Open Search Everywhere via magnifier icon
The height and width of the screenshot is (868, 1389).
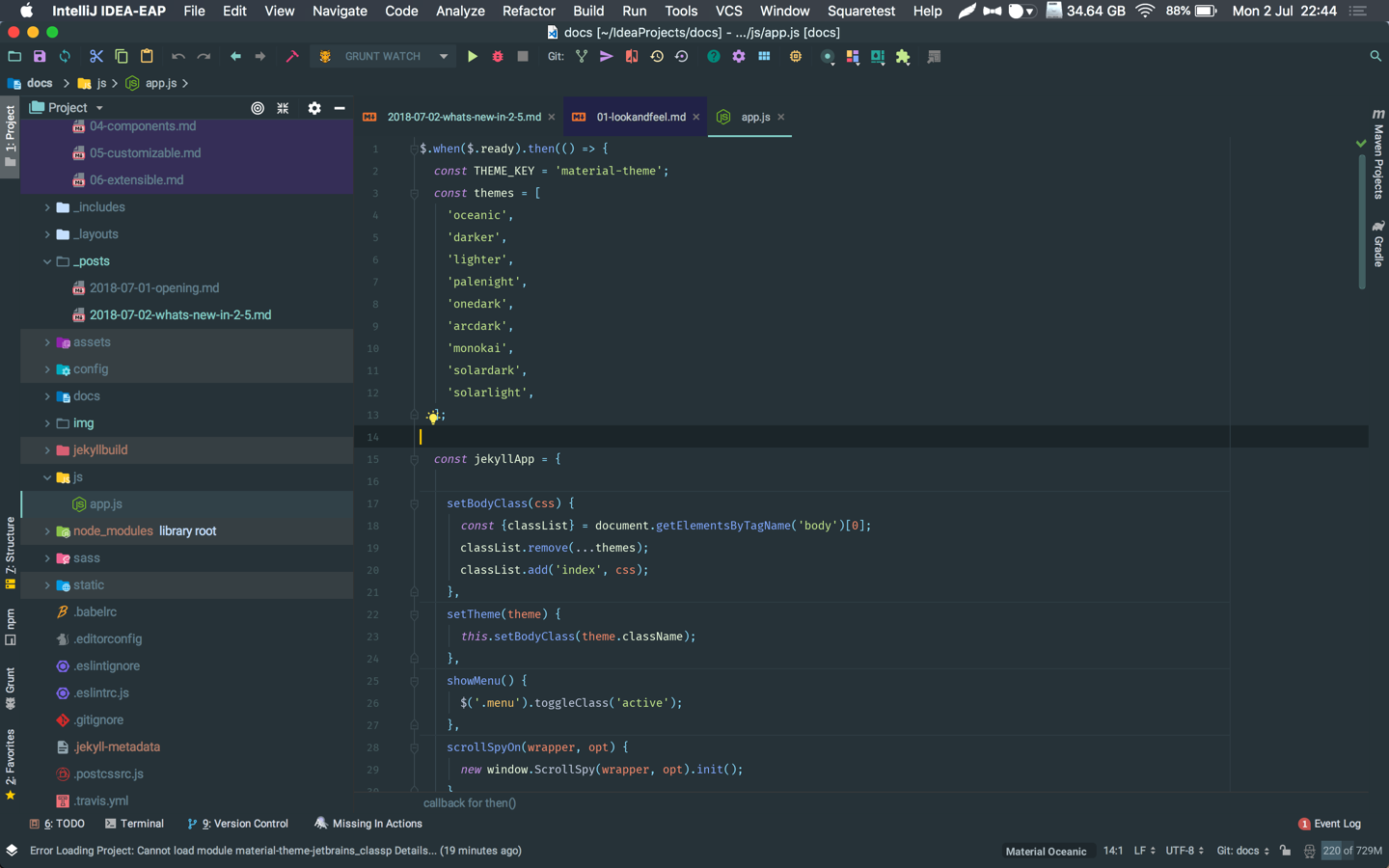(1375, 56)
